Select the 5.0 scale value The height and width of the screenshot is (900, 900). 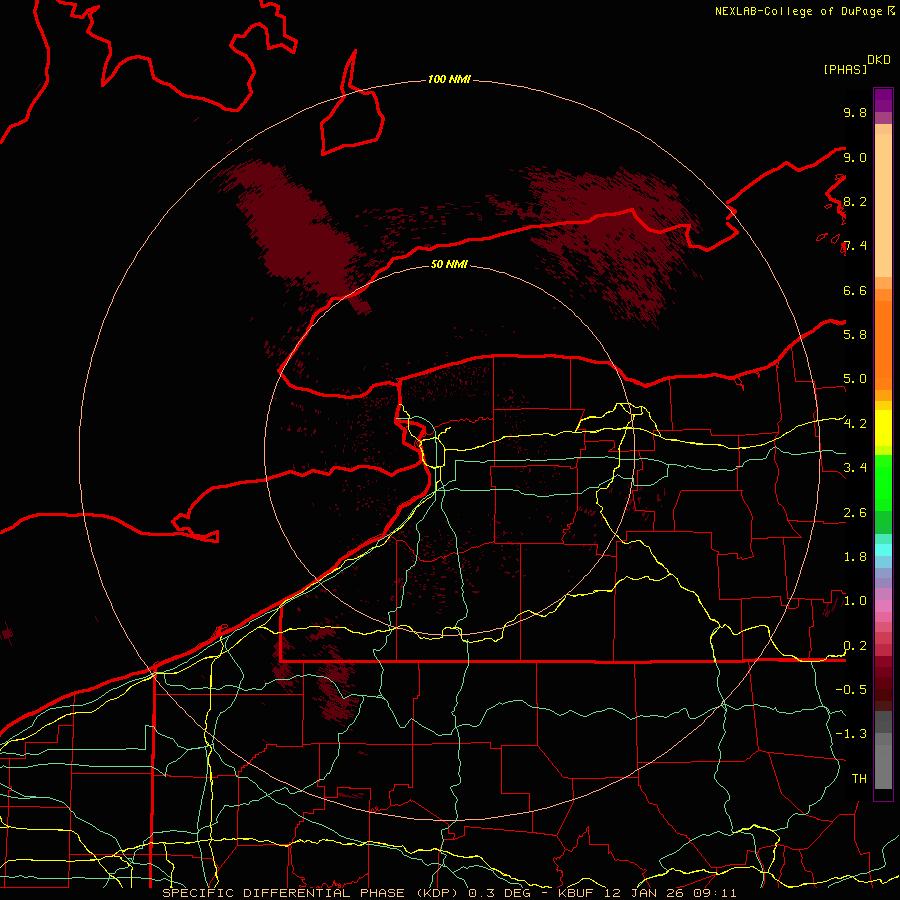point(855,379)
